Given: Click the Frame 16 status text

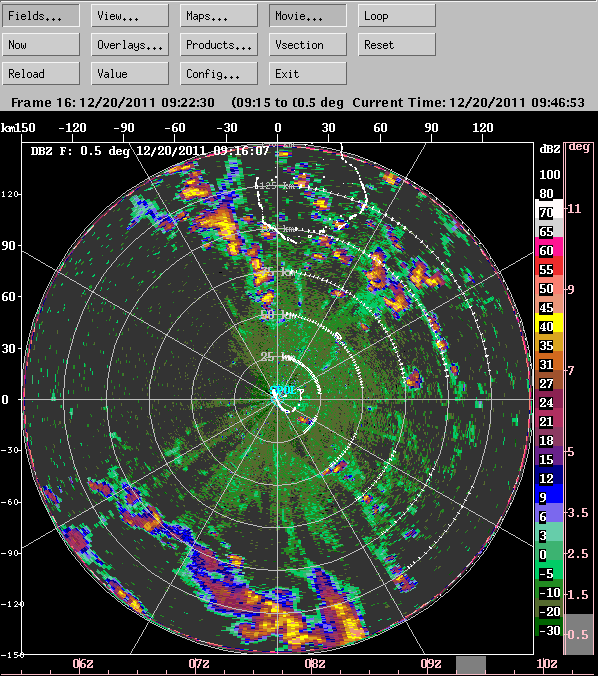Looking at the screenshot, I should click(x=113, y=103).
